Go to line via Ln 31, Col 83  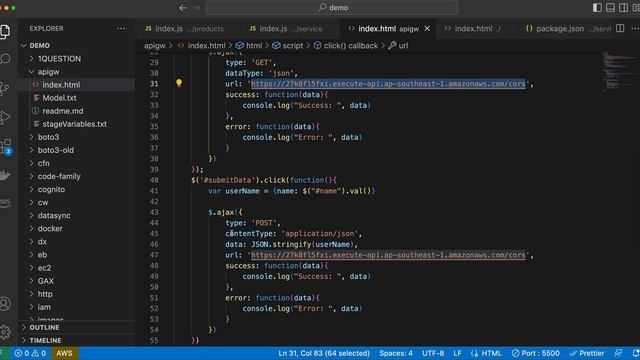[x=324, y=353]
